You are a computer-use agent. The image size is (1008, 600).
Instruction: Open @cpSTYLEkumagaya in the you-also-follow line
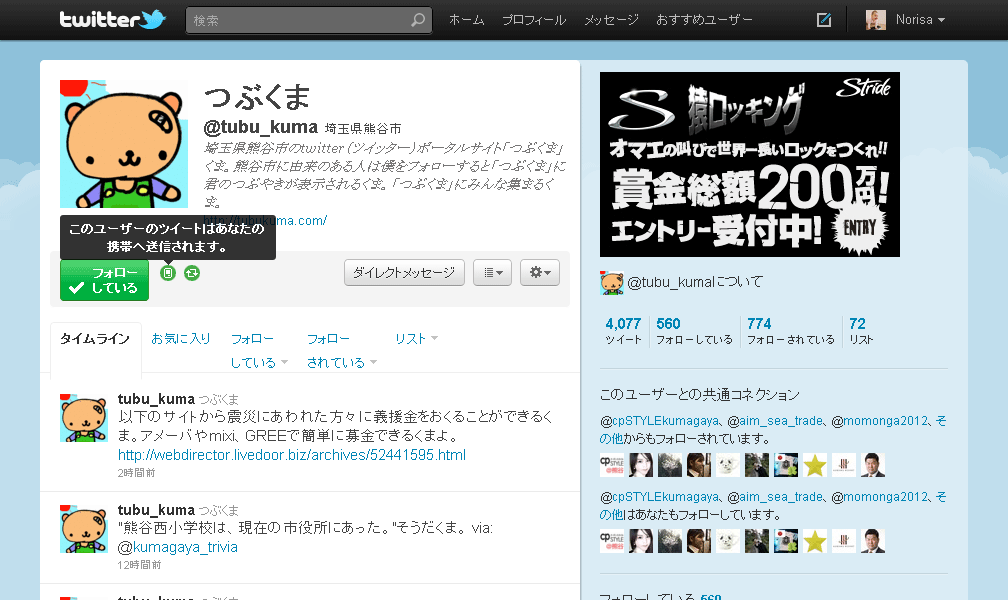(x=660, y=497)
